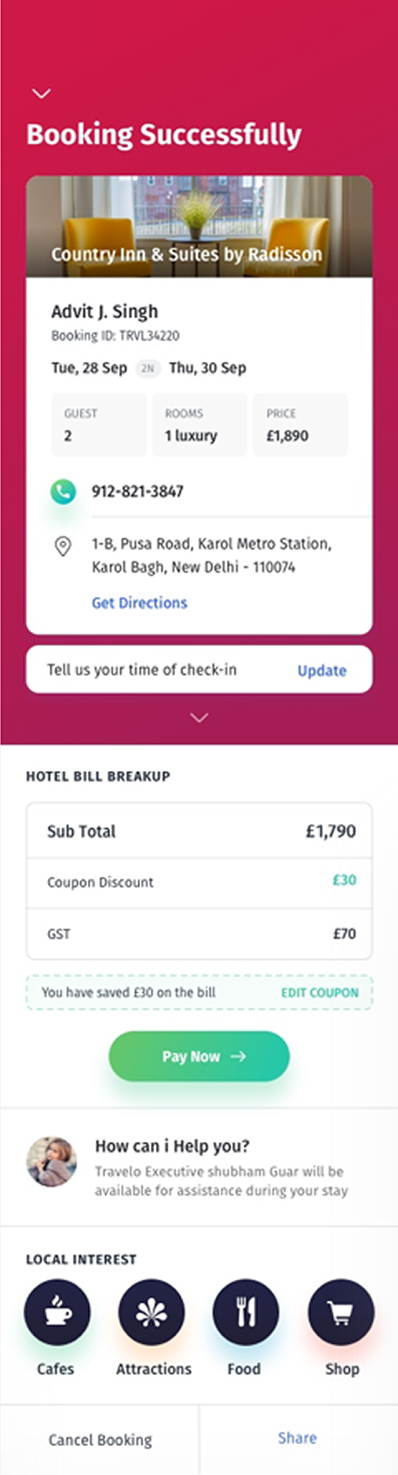Click the Price £1,890 box
Viewport: 398px width, 1475px height.
pos(300,425)
